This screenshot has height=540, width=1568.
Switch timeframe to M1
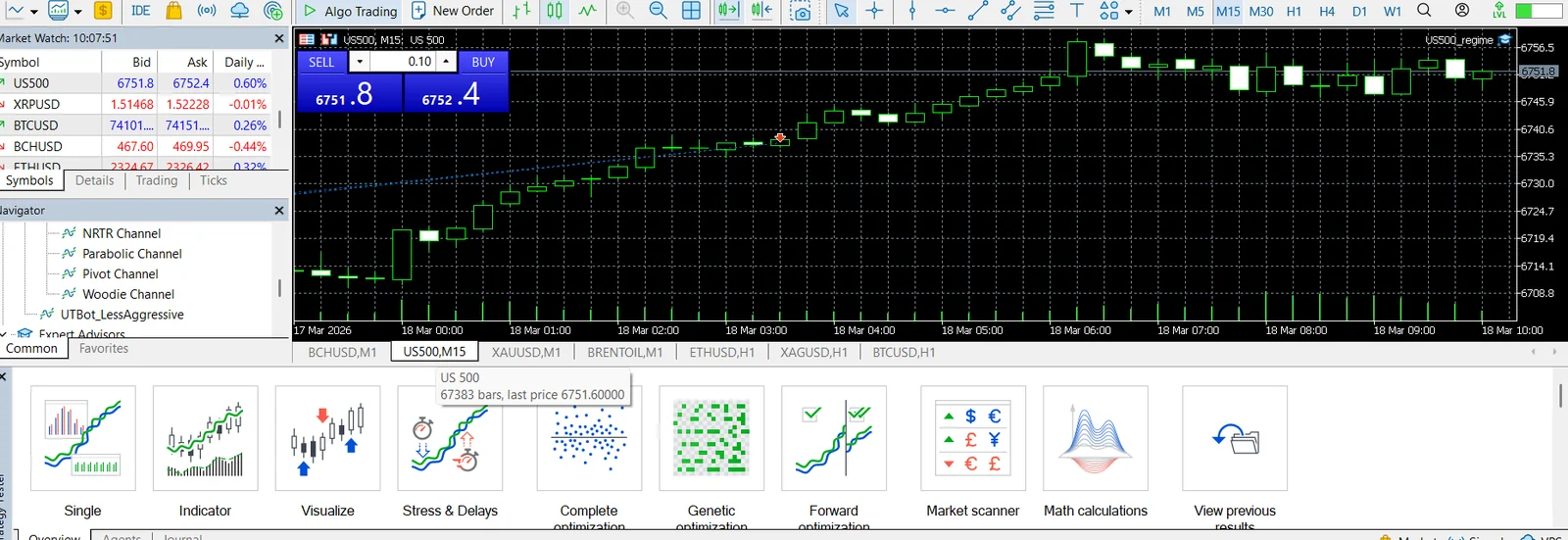pyautogui.click(x=1162, y=12)
